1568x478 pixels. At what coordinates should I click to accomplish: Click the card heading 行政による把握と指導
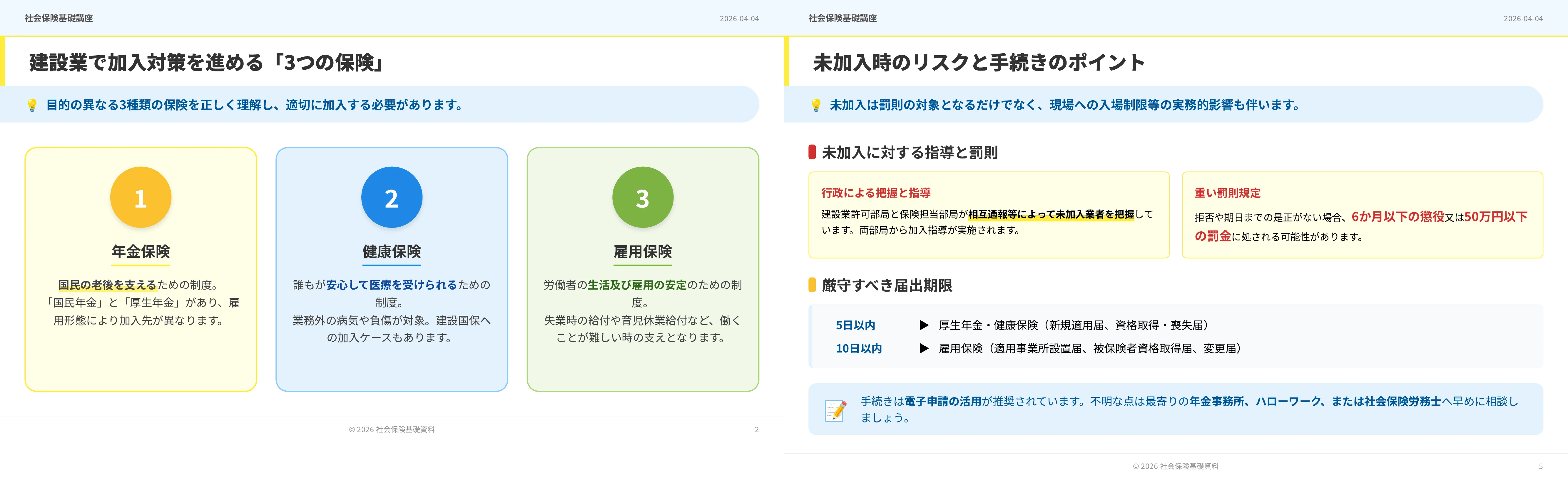[876, 193]
